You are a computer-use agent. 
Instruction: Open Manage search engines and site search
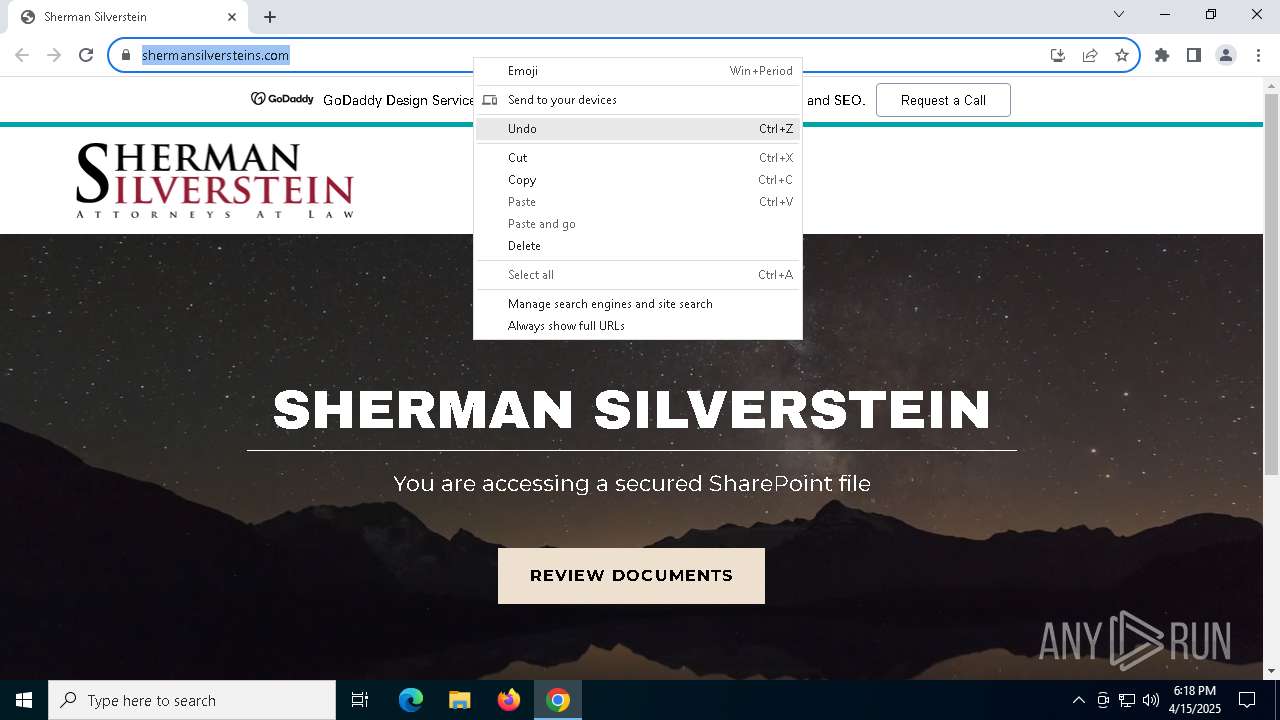pos(638,304)
